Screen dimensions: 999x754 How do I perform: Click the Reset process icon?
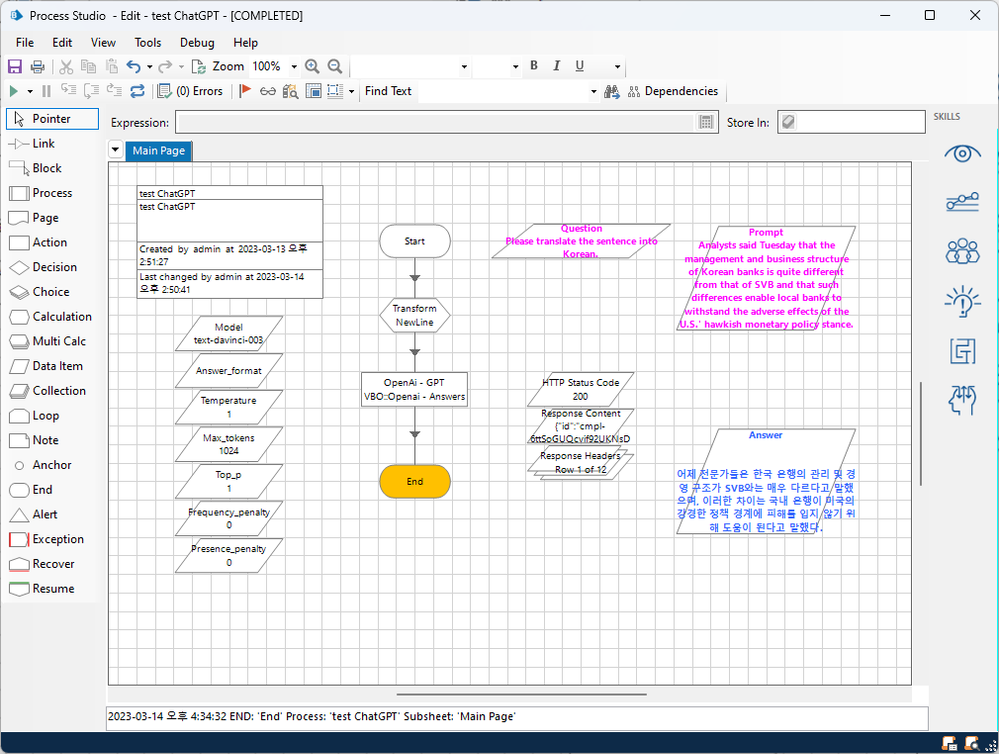[x=138, y=92]
